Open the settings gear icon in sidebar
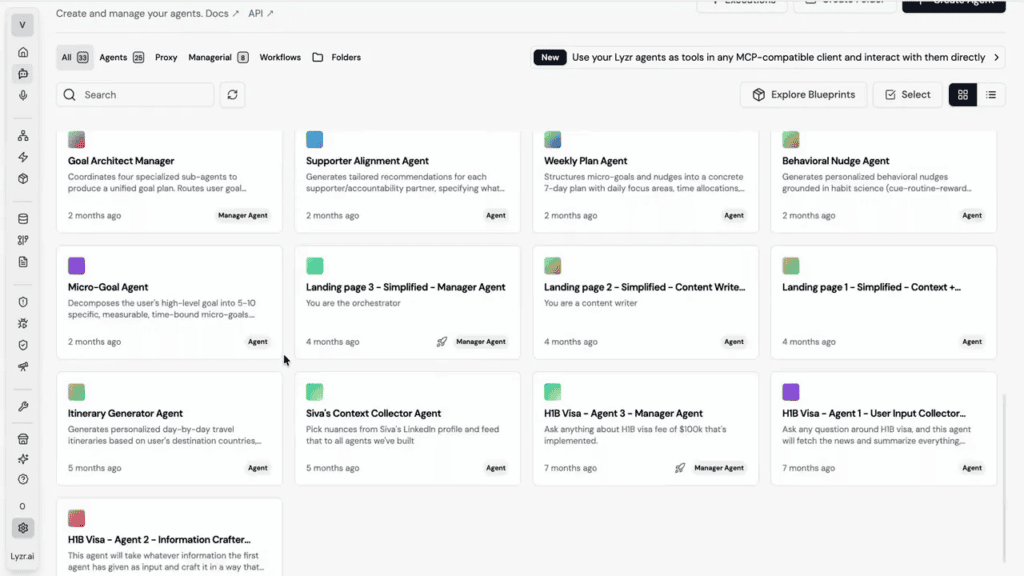The image size is (1024, 576). click(23, 528)
